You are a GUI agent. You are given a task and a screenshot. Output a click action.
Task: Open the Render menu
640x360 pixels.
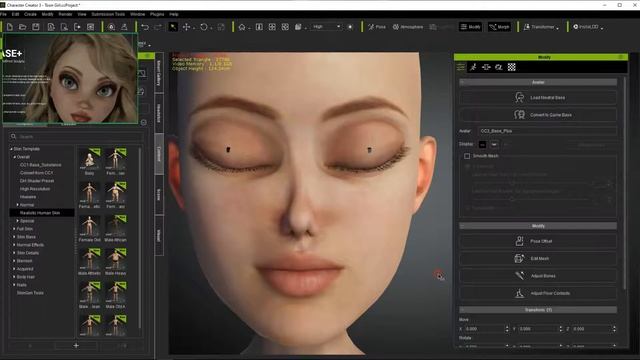point(65,14)
